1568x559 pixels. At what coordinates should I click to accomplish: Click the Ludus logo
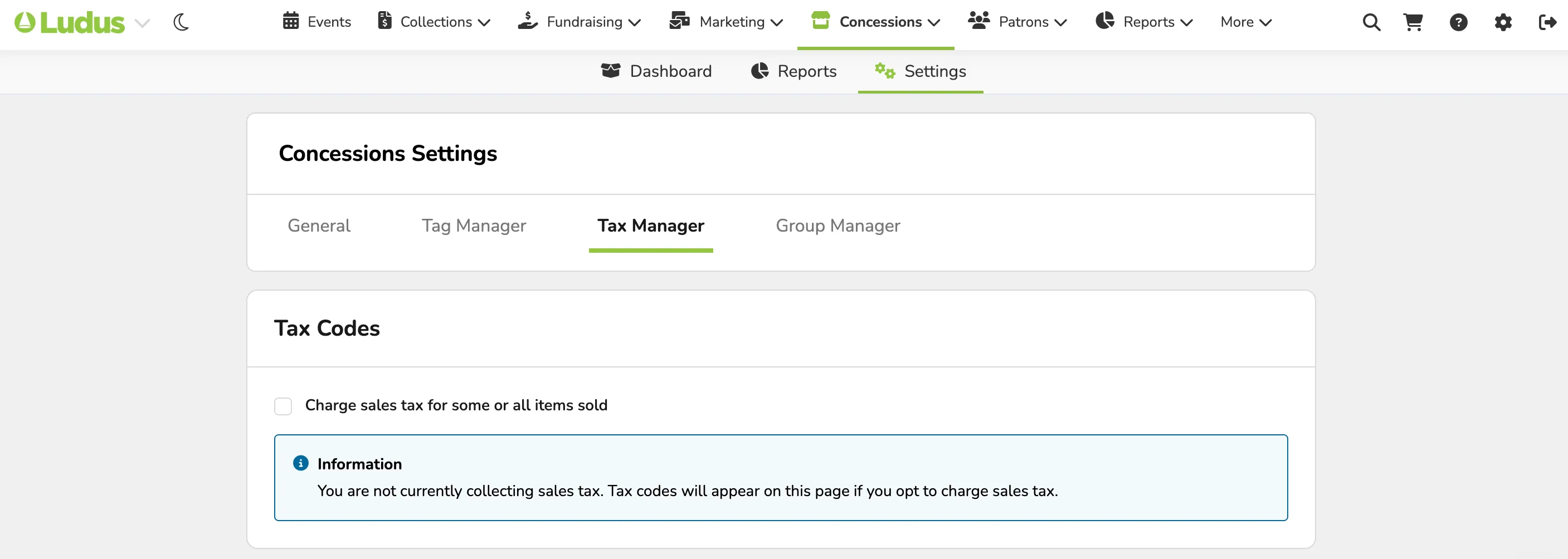[70, 22]
